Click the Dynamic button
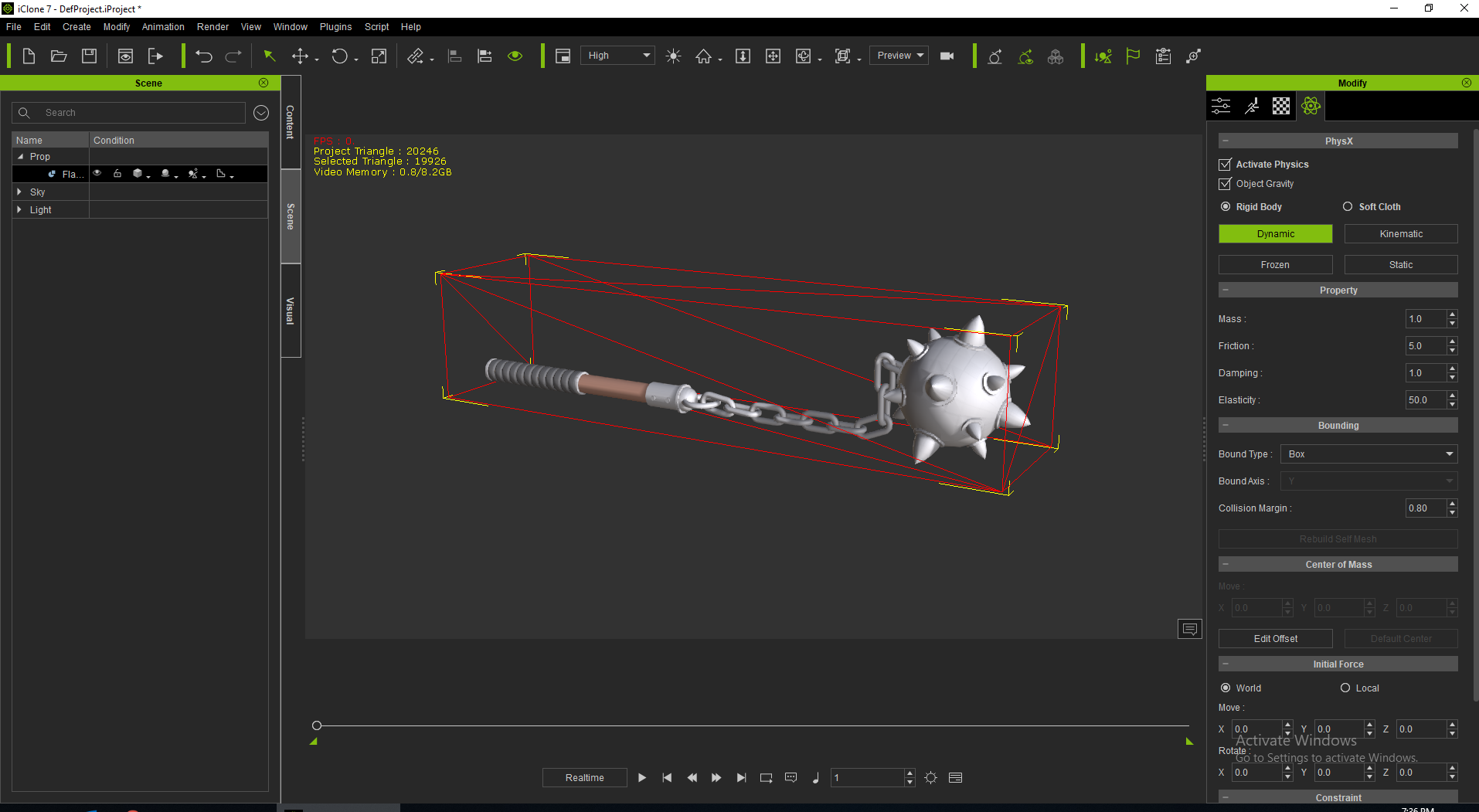This screenshot has height=812, width=1479. coord(1275,234)
